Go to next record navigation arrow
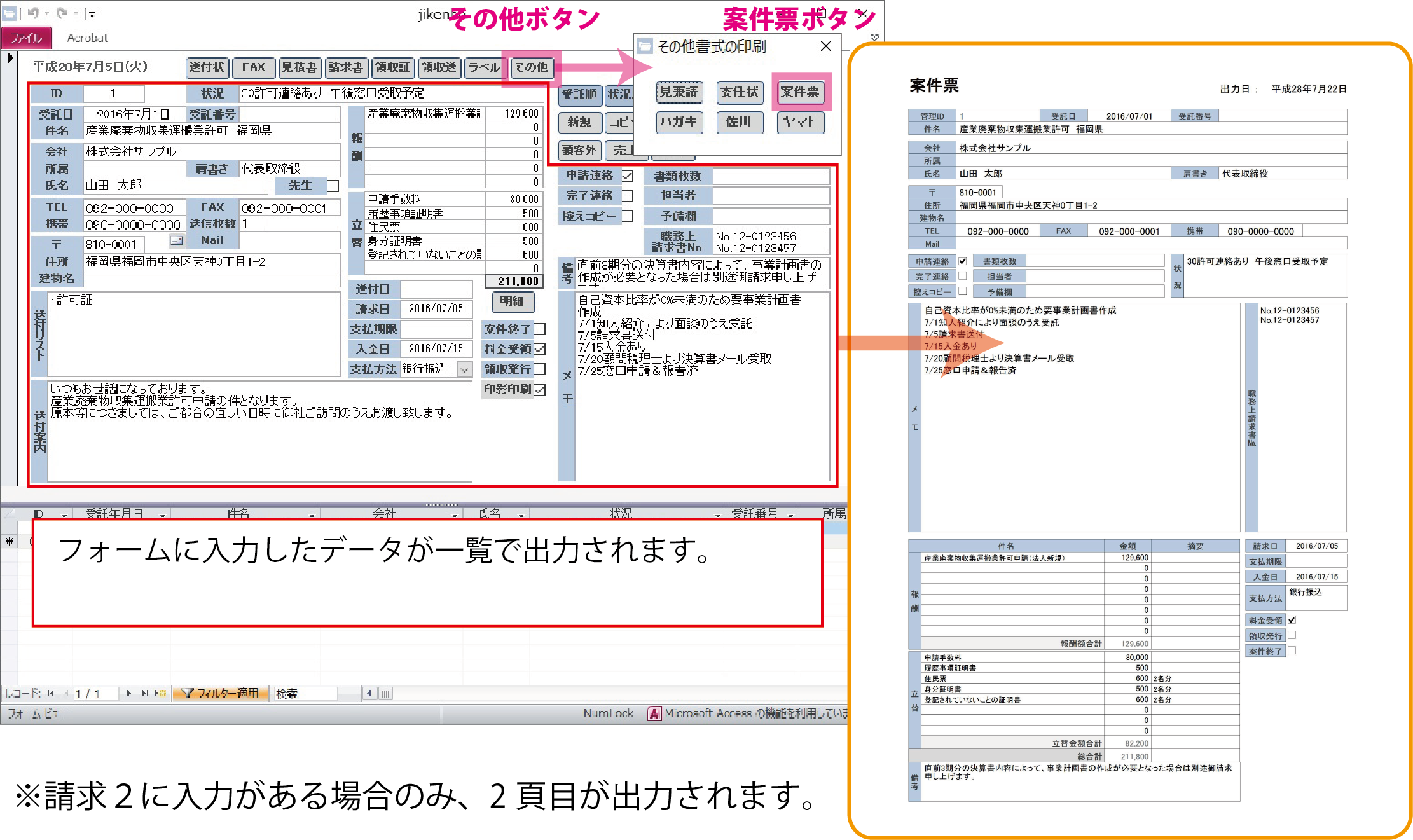Image resolution: width=1413 pixels, height=840 pixels. point(129,694)
